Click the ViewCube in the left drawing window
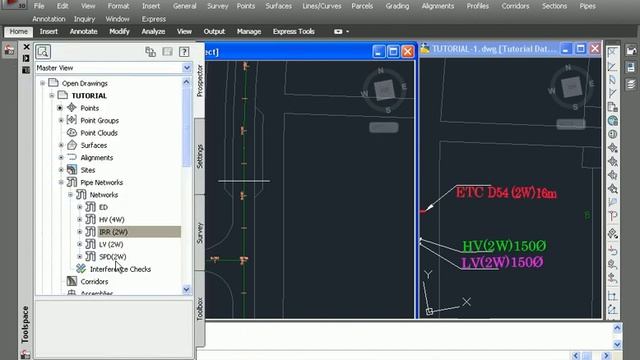The image size is (640, 360). (384, 90)
